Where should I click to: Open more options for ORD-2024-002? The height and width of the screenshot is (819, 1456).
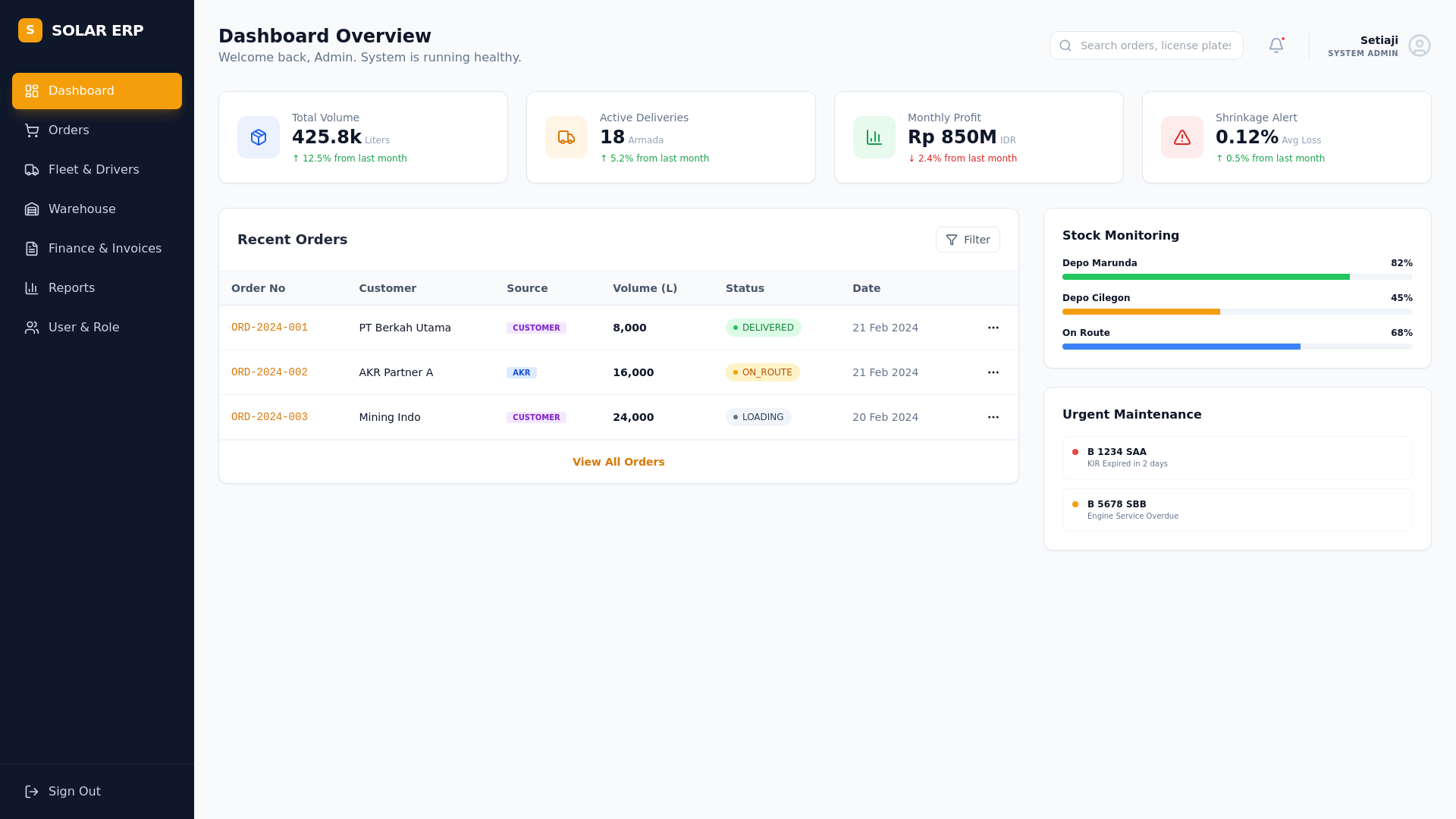[993, 372]
